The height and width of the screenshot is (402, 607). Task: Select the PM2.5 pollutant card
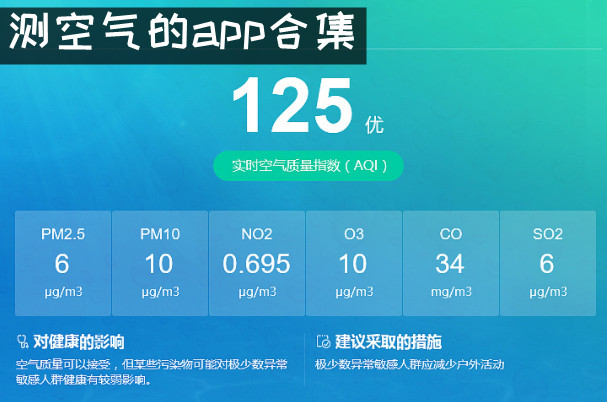(63, 263)
